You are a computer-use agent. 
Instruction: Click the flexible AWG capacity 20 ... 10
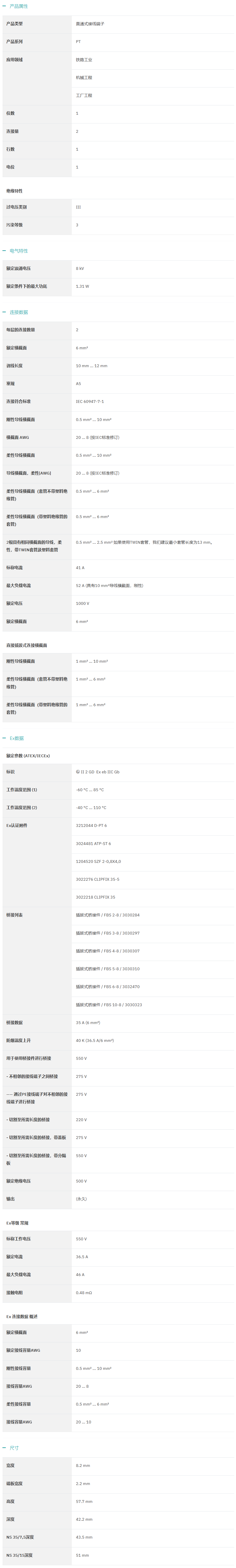84,1423
